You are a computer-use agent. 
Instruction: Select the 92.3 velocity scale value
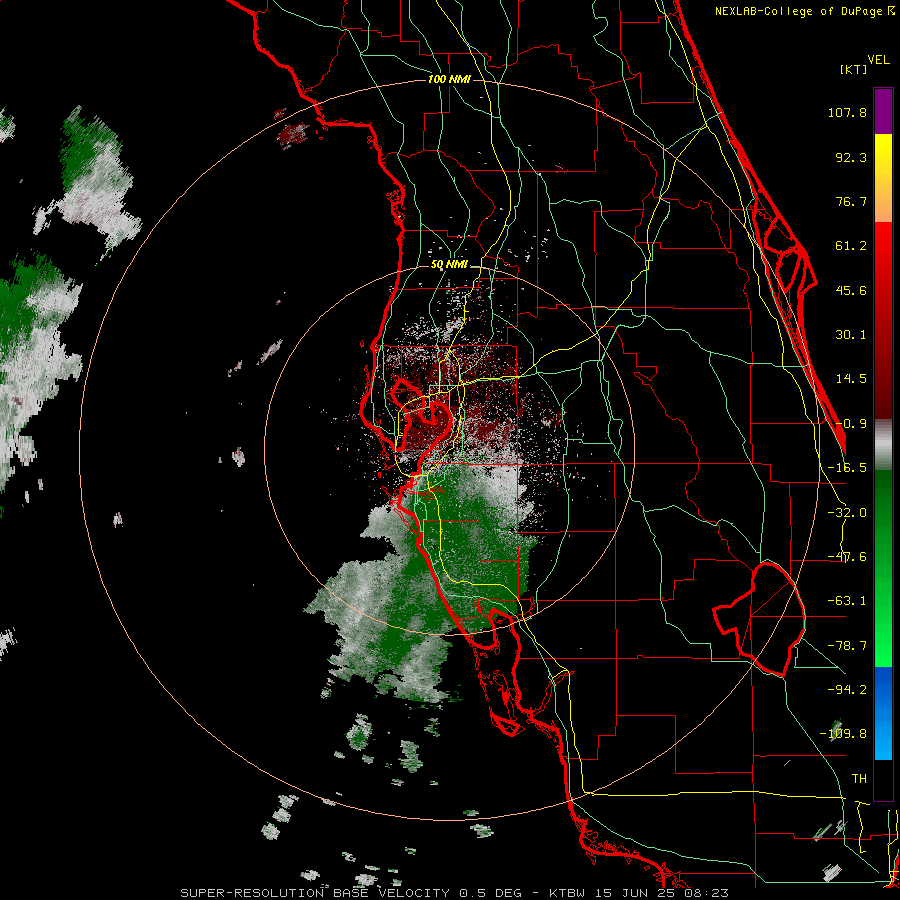tap(851, 157)
